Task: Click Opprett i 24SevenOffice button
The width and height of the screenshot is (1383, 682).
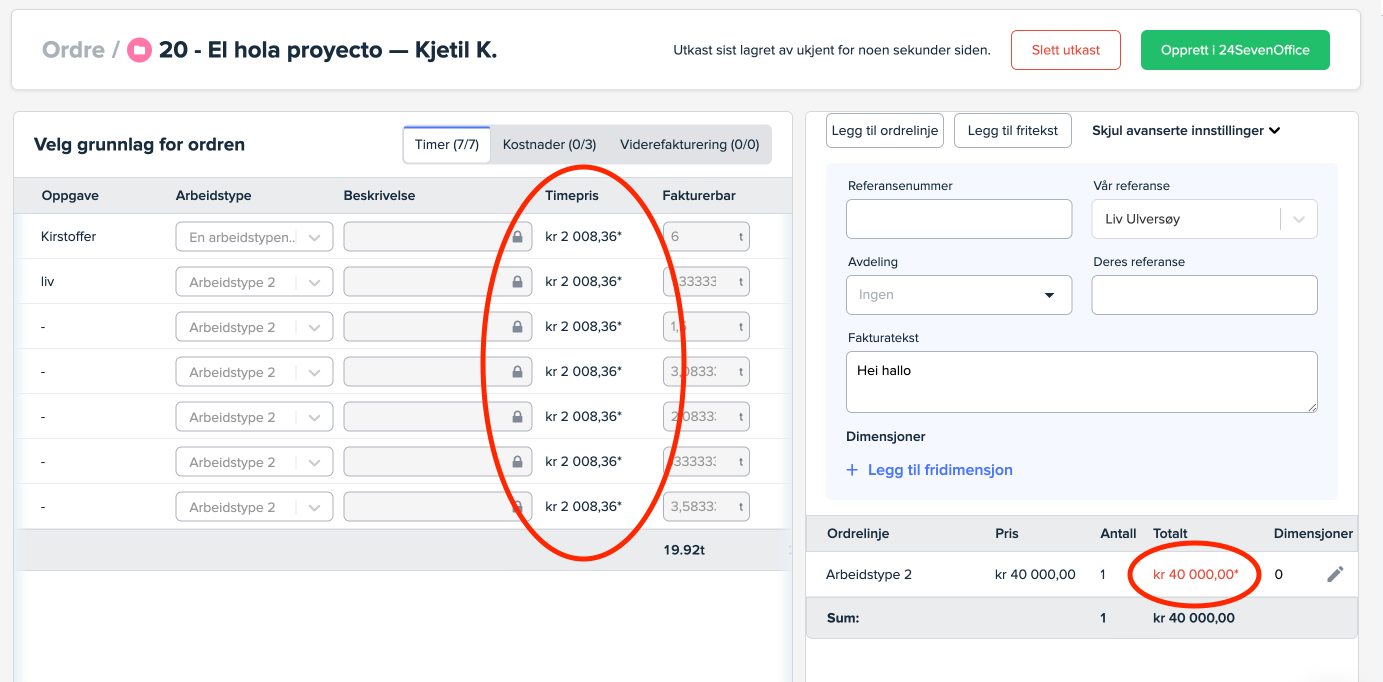Action: click(x=1234, y=50)
